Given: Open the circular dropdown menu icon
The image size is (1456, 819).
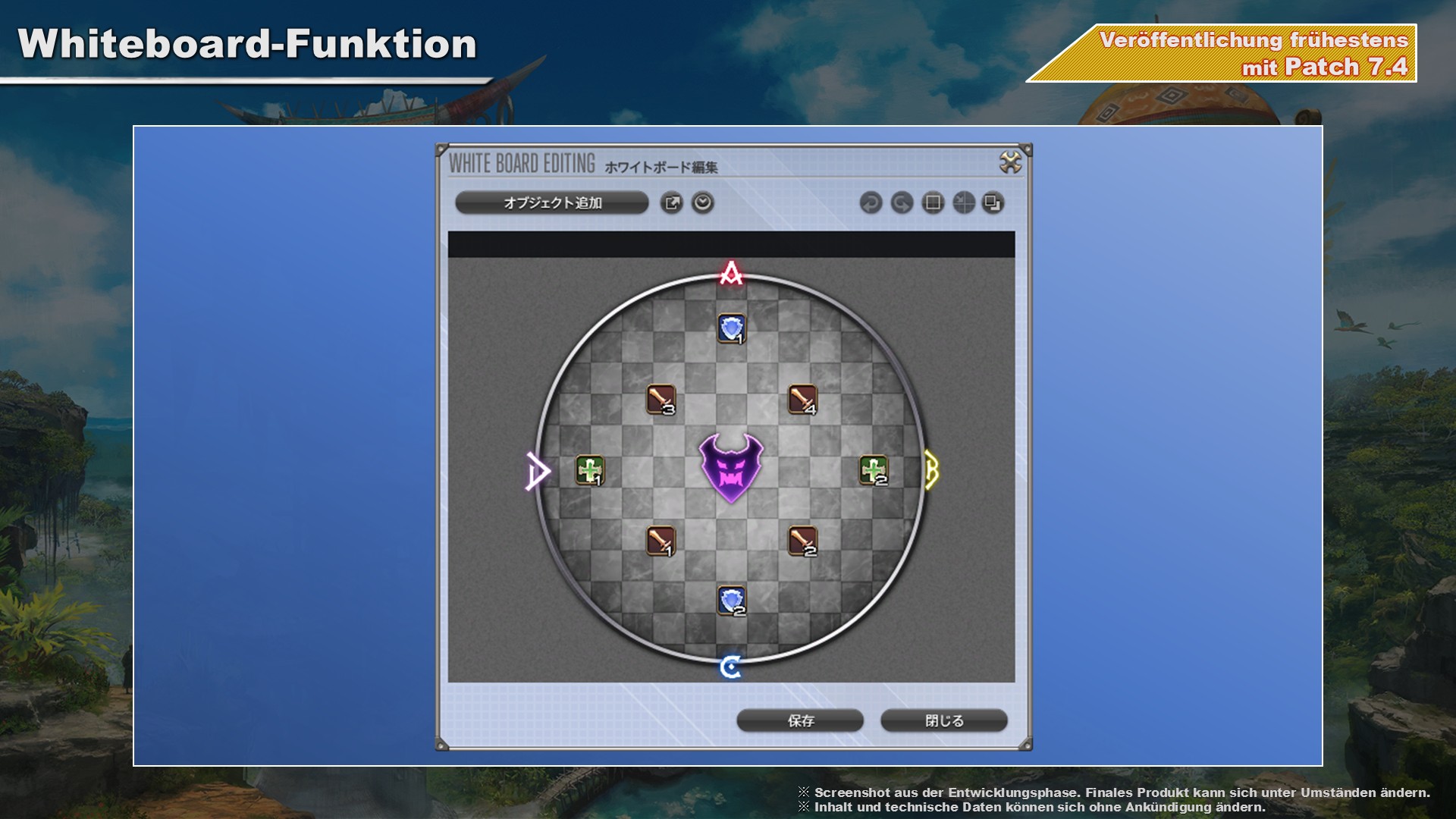Looking at the screenshot, I should pos(702,202).
